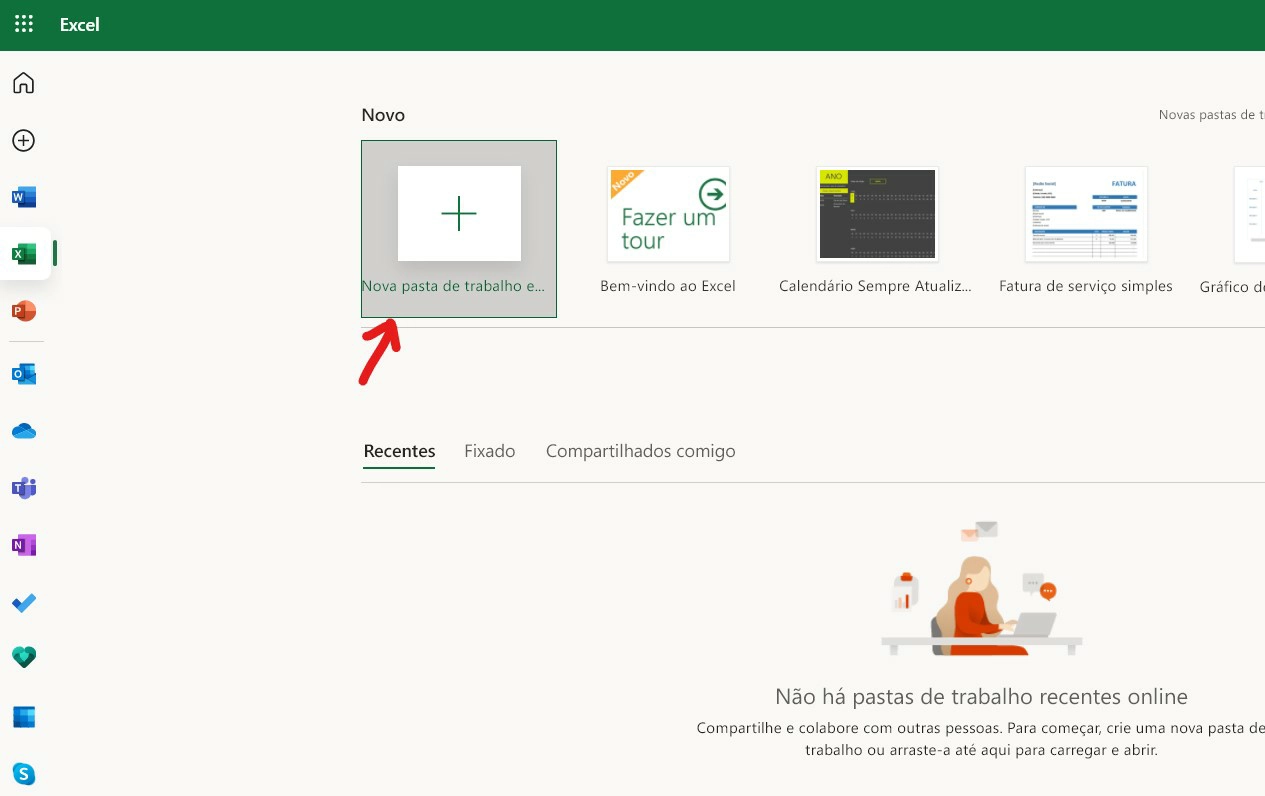Open the Compartilhados comigo tab
The width and height of the screenshot is (1265, 796).
(641, 451)
